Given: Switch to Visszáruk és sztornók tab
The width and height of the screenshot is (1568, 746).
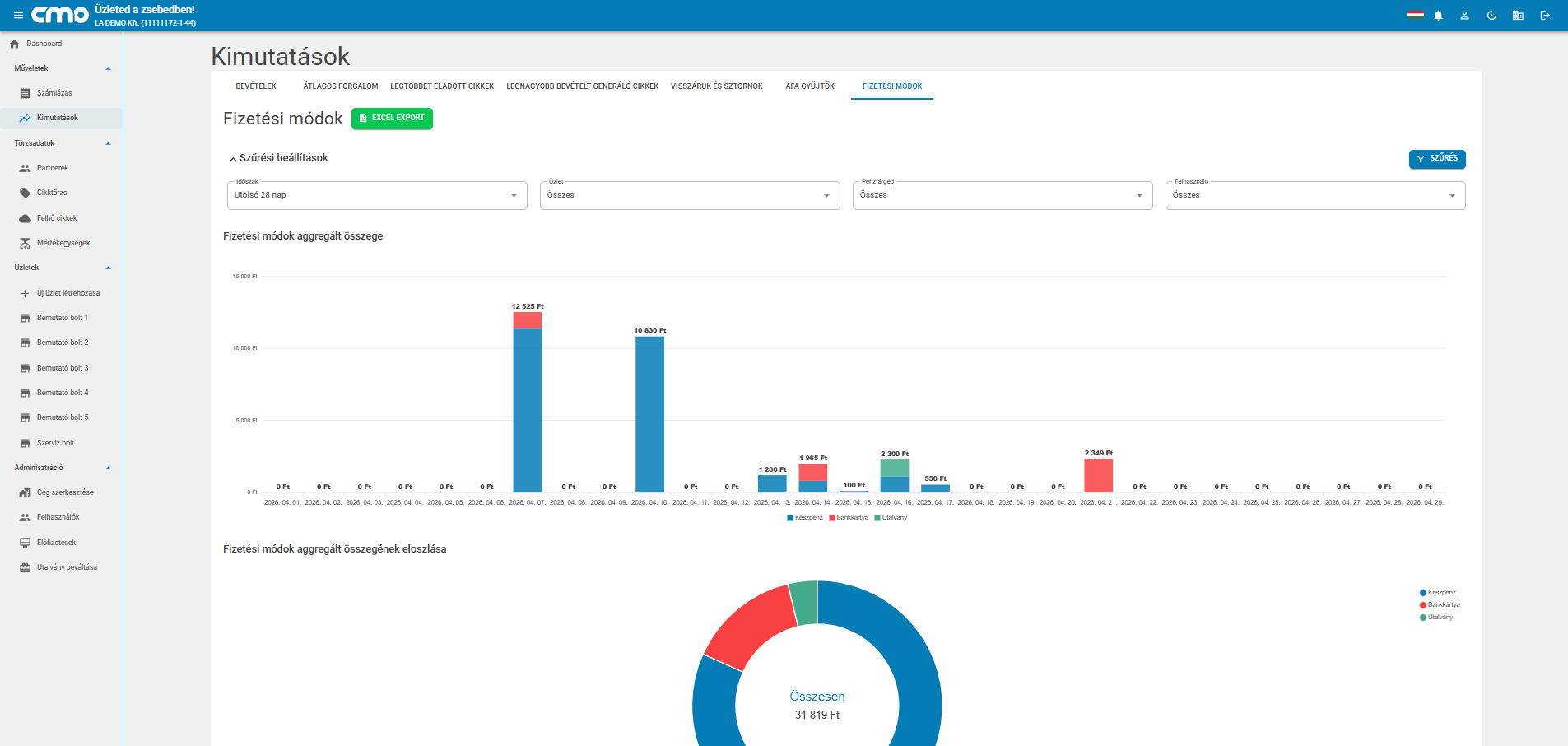Looking at the screenshot, I should pos(717,86).
